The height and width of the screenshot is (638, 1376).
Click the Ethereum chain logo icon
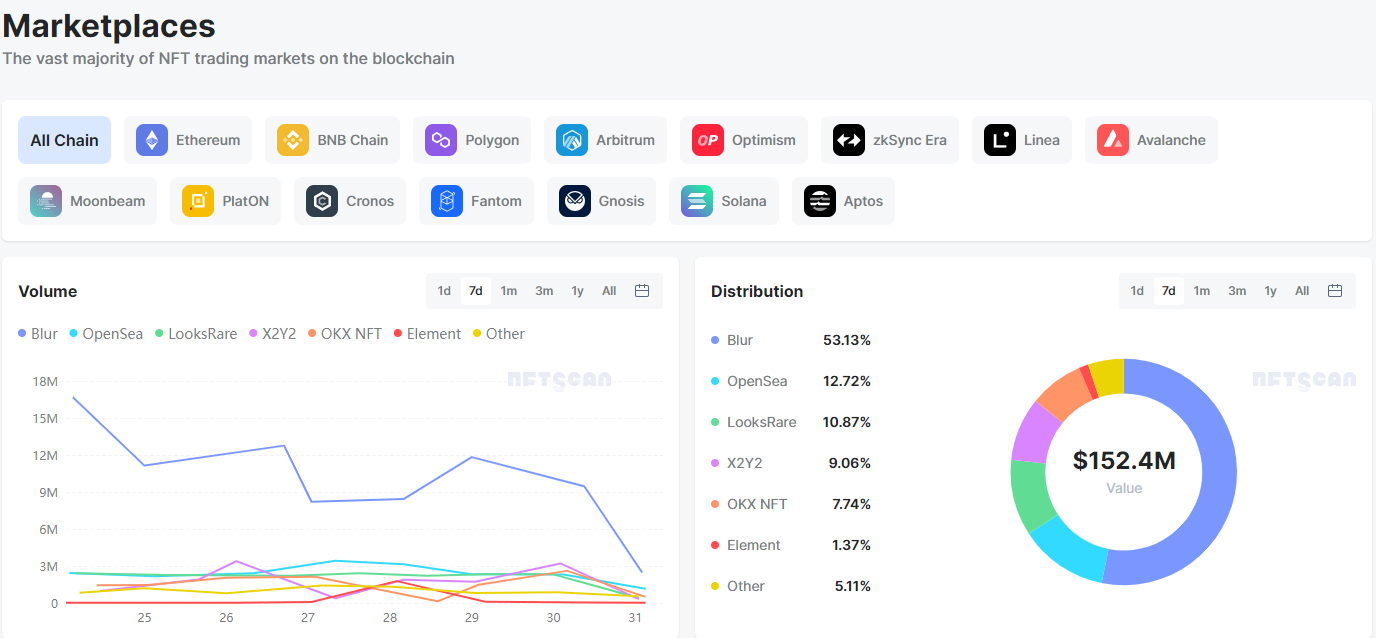point(152,140)
